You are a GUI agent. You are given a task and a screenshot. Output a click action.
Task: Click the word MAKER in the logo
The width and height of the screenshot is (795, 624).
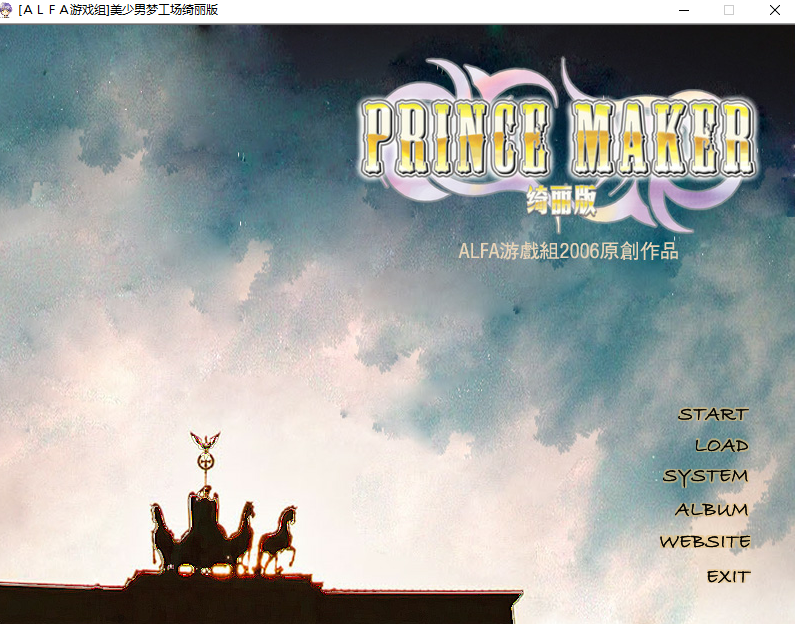(x=662, y=138)
